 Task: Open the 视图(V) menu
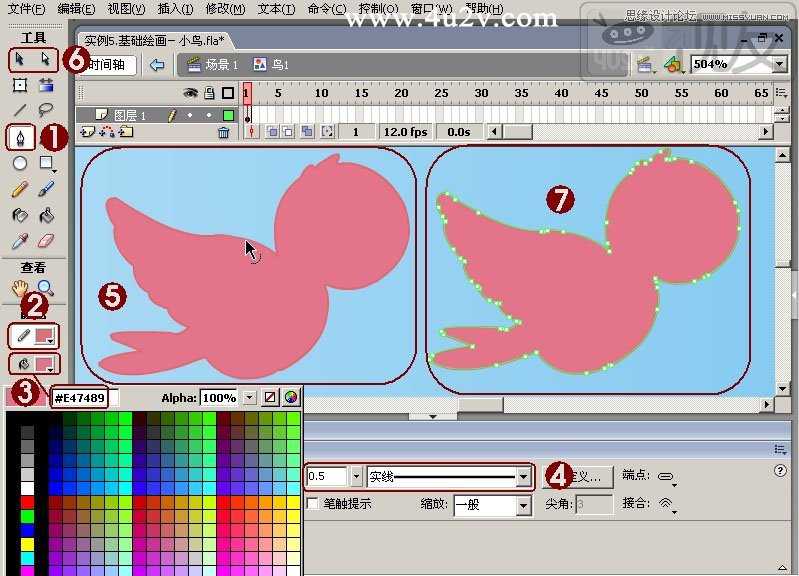pos(126,9)
